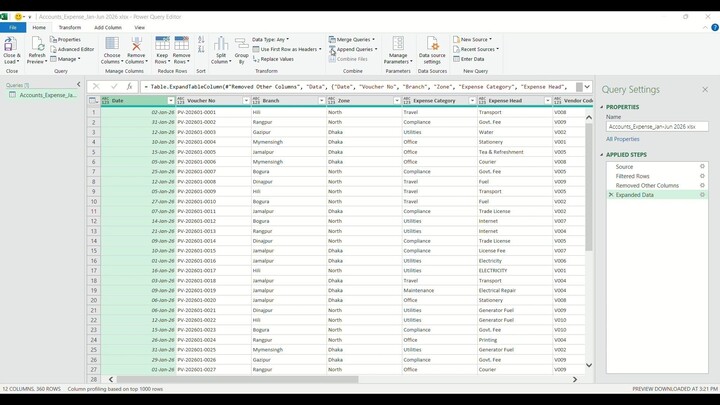720x405 pixels.
Task: Open the Zone column filter dropdown
Action: pyautogui.click(x=397, y=101)
